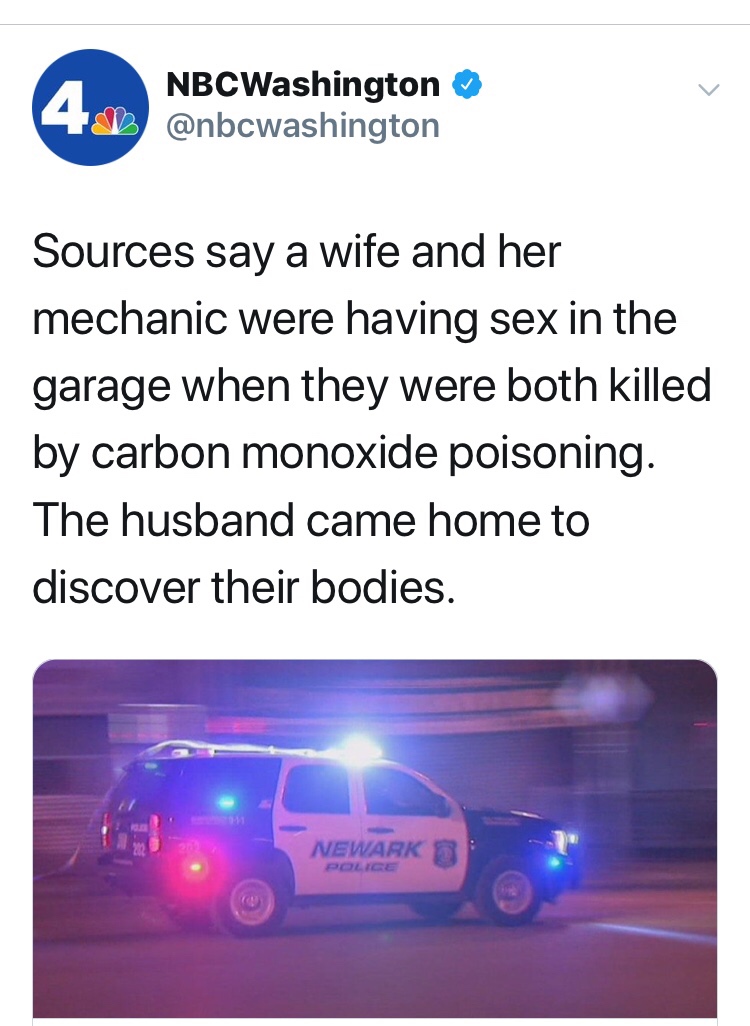Viewport: 750px width, 1026px height.
Task: Click the word Sources starting the tweet
Action: (x=114, y=251)
